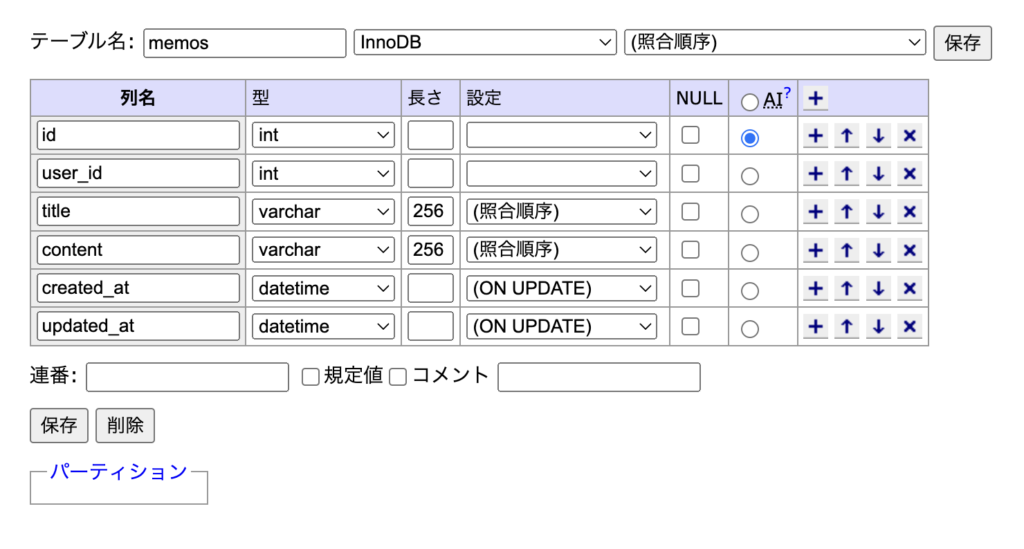Add a column after the id row

815,136
